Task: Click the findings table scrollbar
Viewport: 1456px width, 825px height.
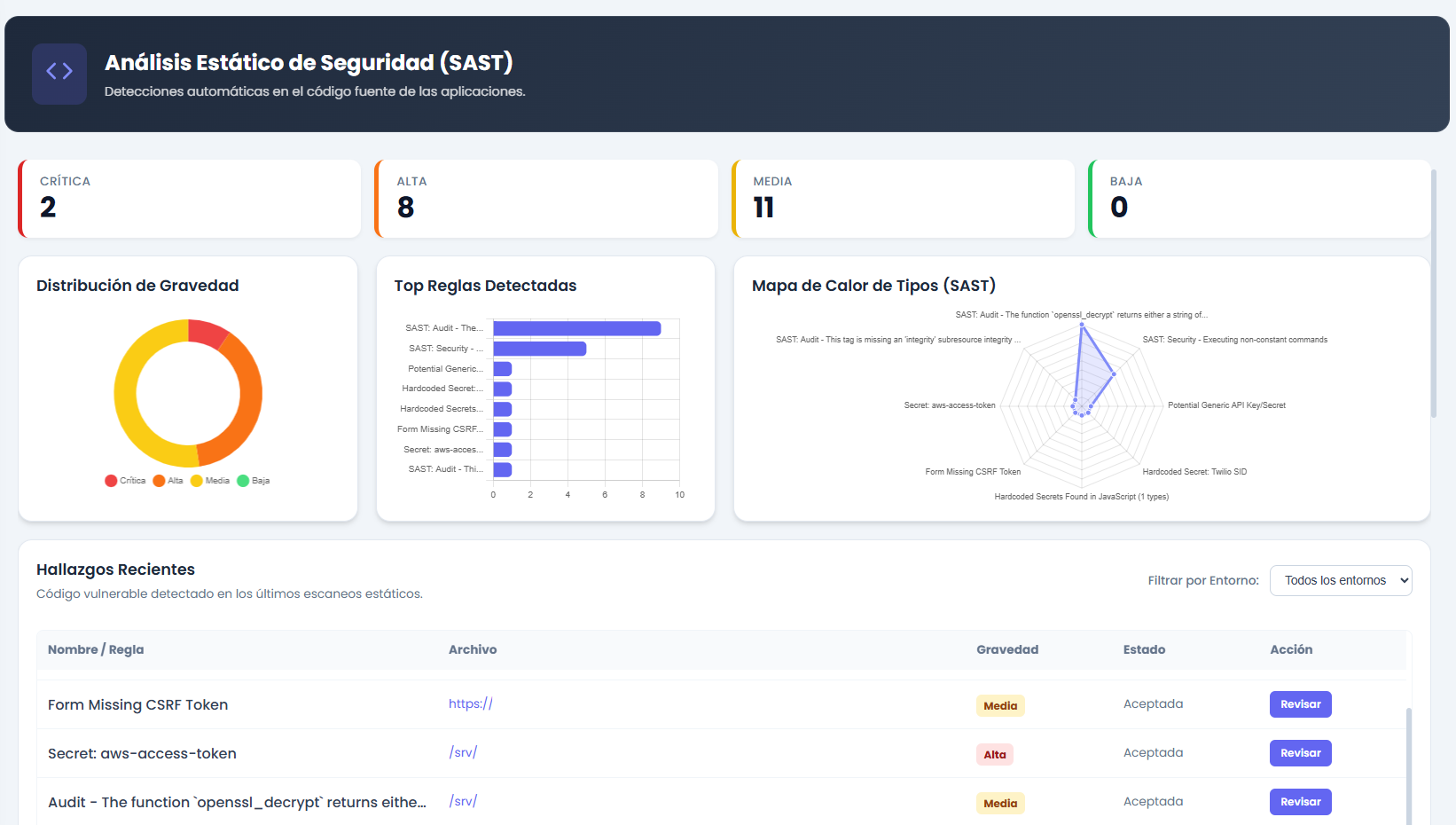Action: click(1409, 766)
